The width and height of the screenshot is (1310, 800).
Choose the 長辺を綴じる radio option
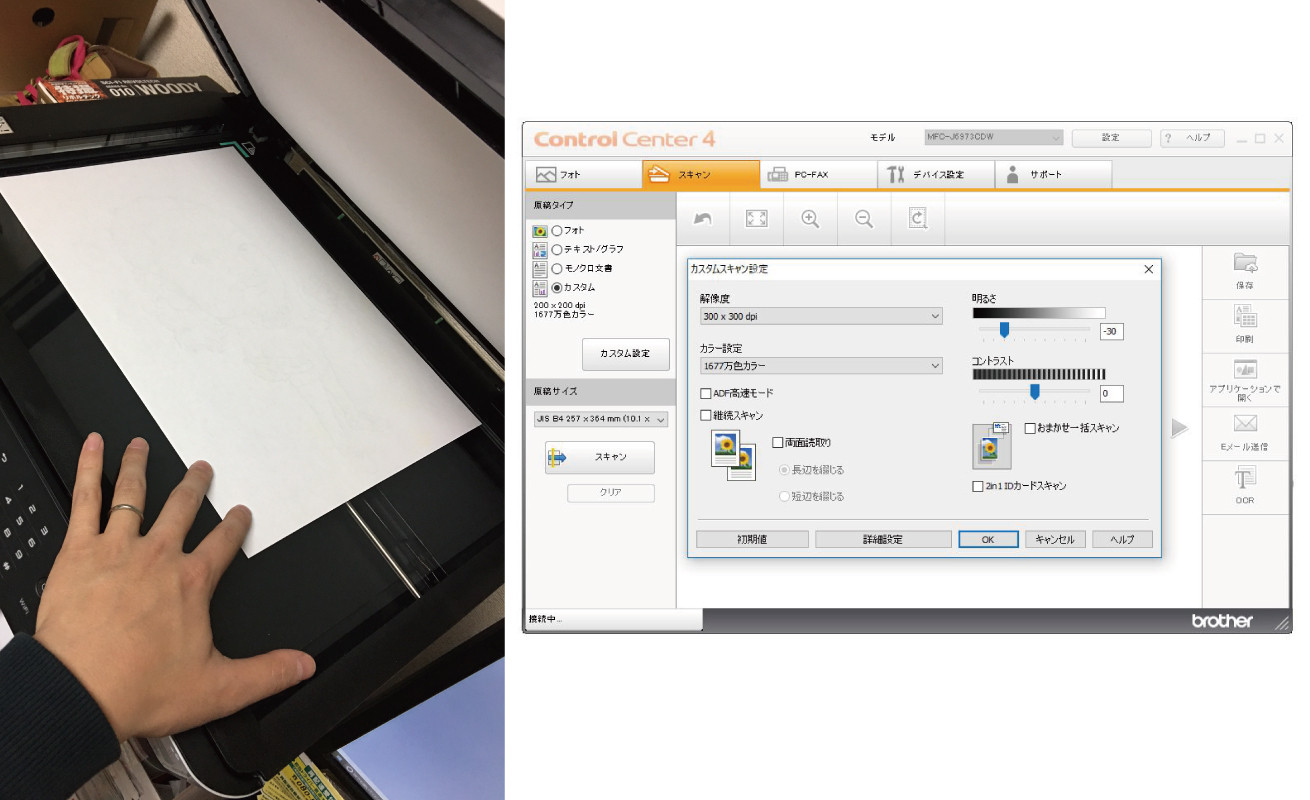tap(784, 470)
